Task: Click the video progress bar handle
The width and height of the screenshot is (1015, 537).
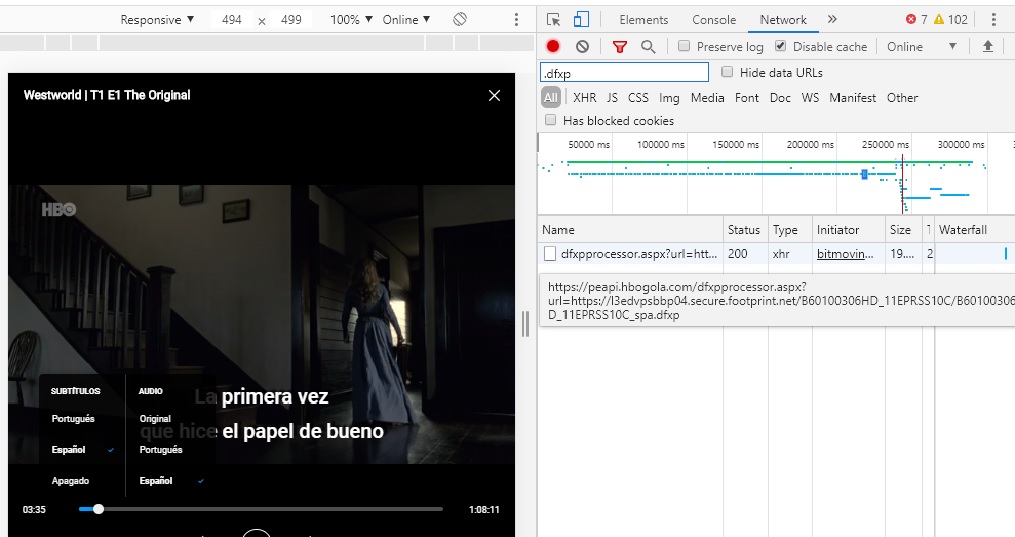Action: pyautogui.click(x=98, y=509)
